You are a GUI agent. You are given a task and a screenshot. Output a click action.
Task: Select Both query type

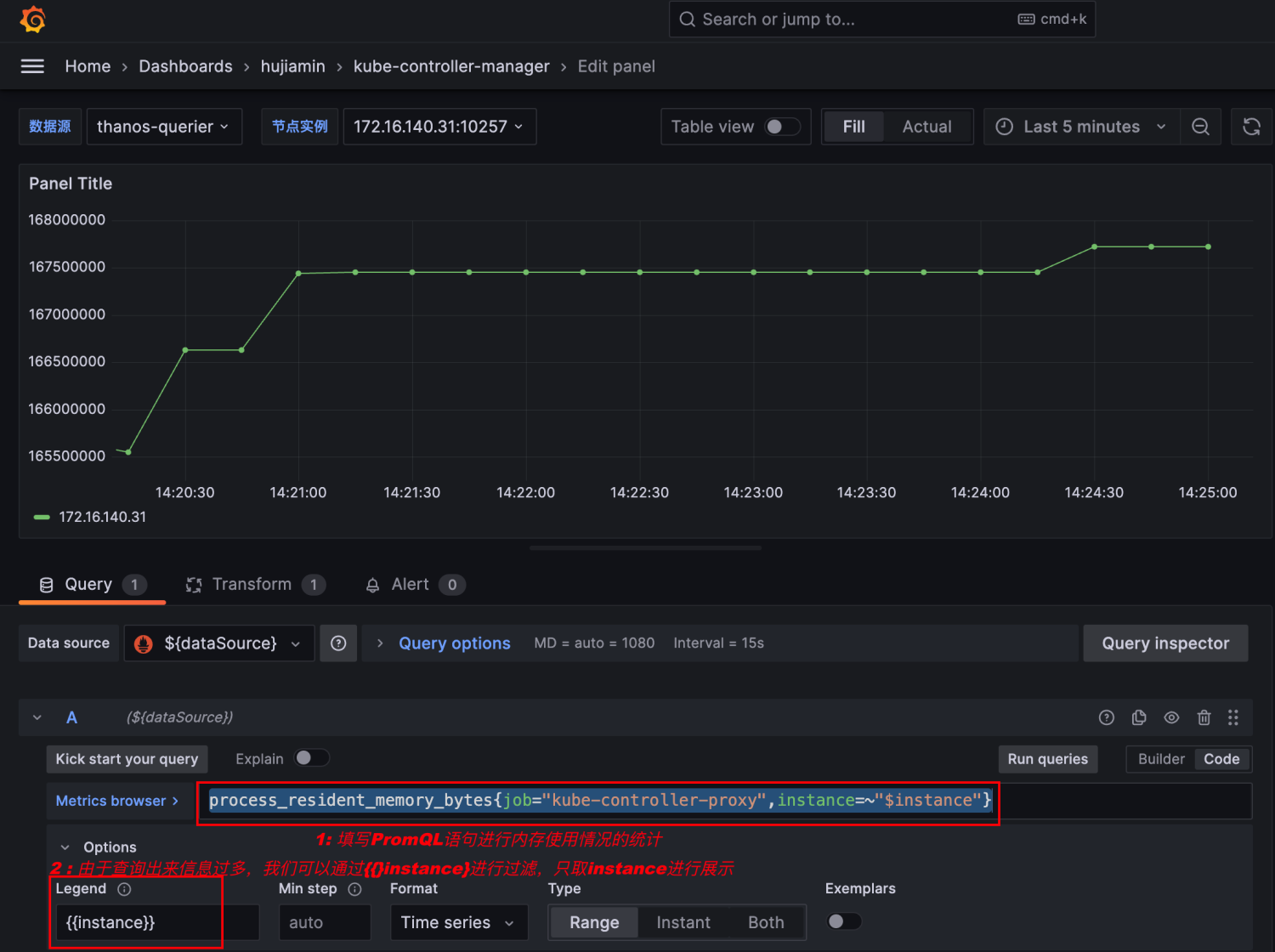766,922
